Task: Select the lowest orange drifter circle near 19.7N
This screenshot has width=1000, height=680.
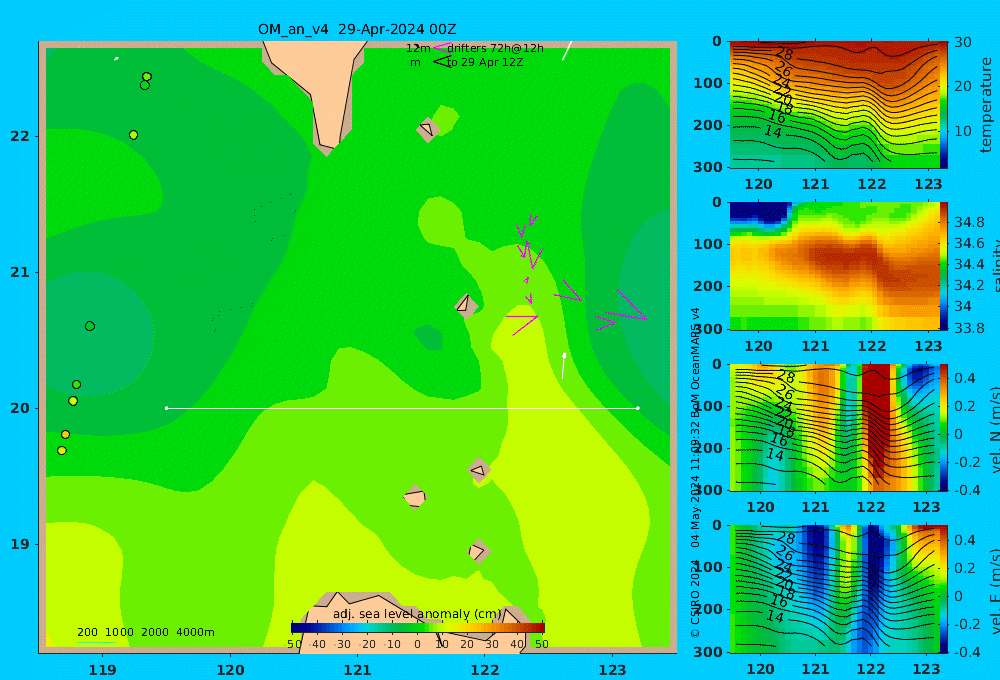Action: pyautogui.click(x=62, y=450)
